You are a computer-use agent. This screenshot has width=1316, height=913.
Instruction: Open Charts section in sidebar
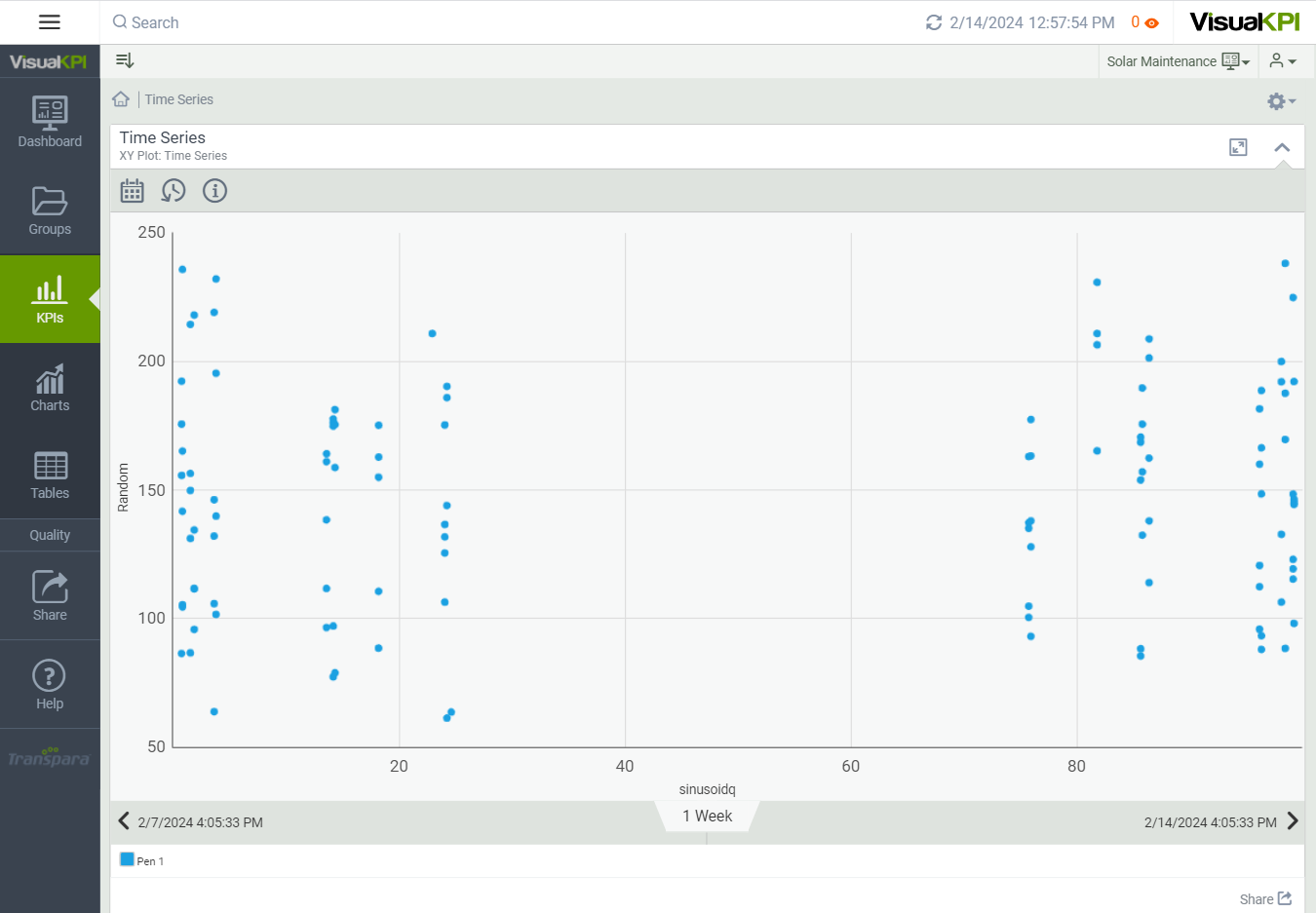click(50, 388)
